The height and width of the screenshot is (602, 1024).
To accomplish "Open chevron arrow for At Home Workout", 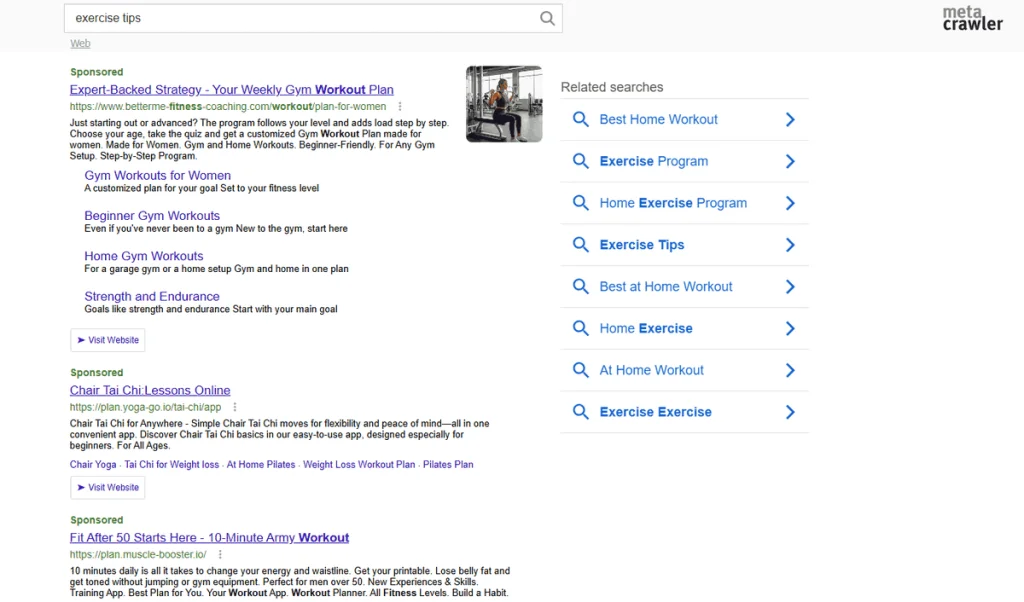I will point(790,370).
